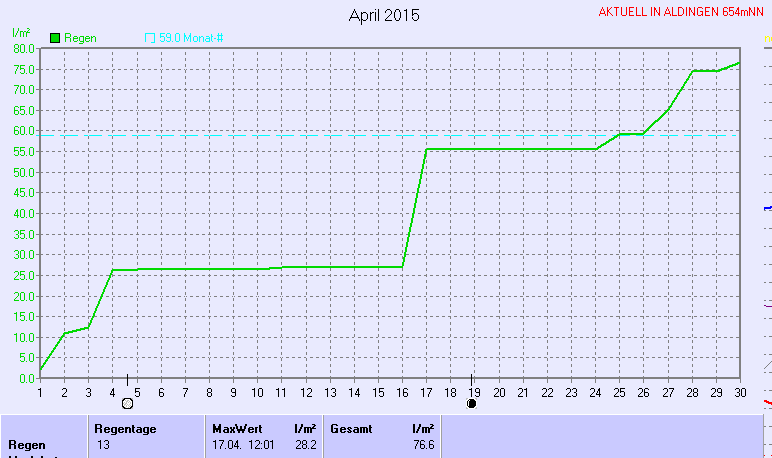This screenshot has width=772, height=458.
Task: Click the Regentage column header
Action: (125, 428)
